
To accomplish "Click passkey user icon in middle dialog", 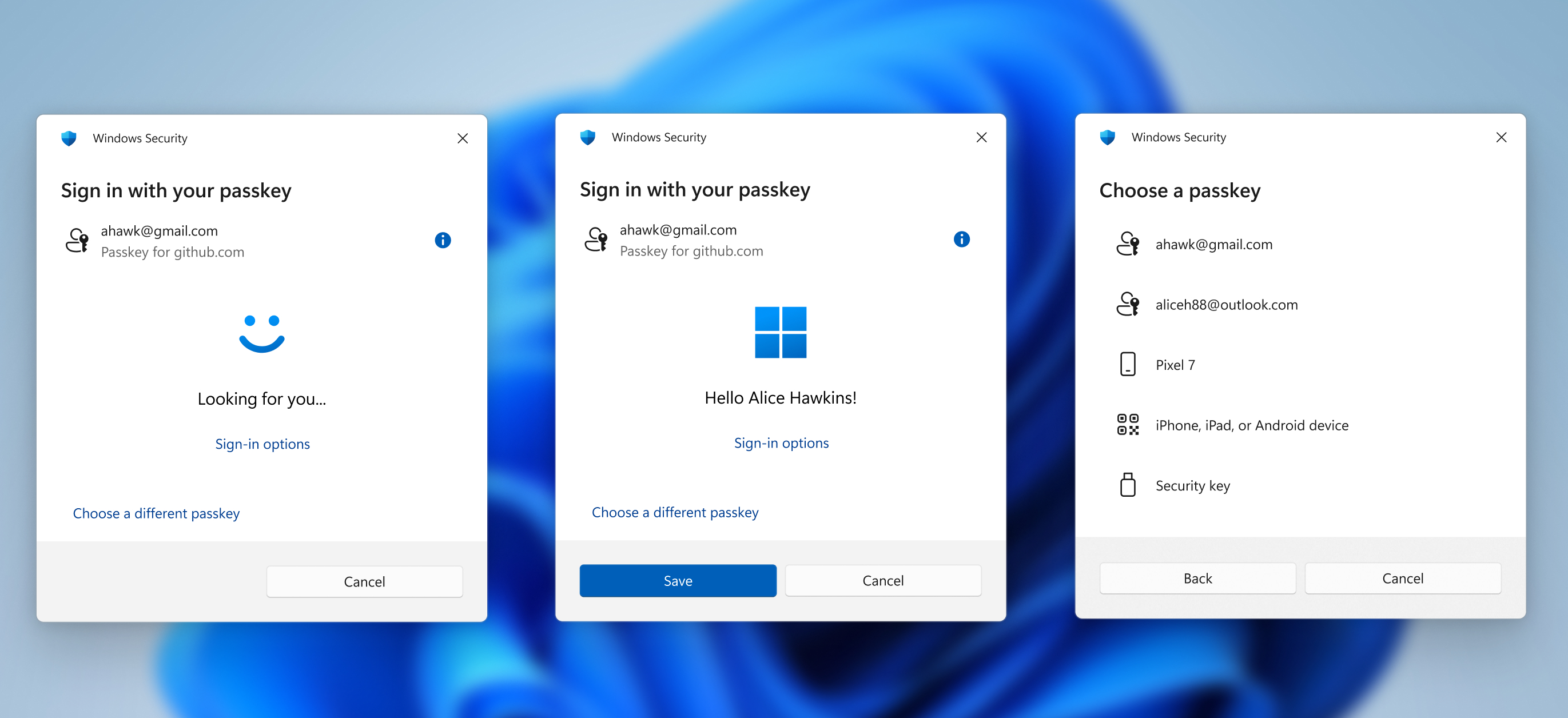I will (x=596, y=239).
